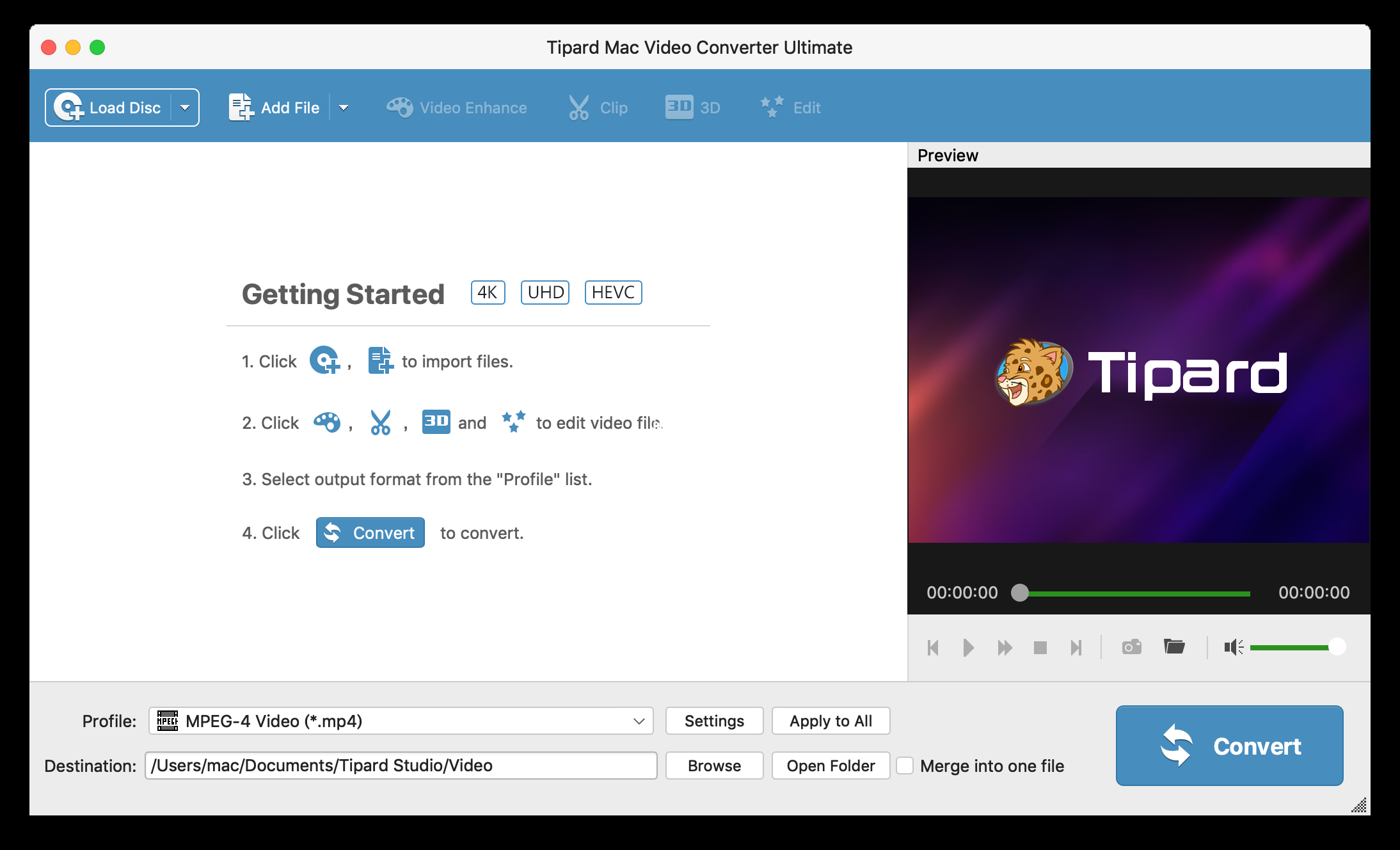Image resolution: width=1400 pixels, height=850 pixels.
Task: Open the snapshot folder icon
Action: tap(1174, 646)
